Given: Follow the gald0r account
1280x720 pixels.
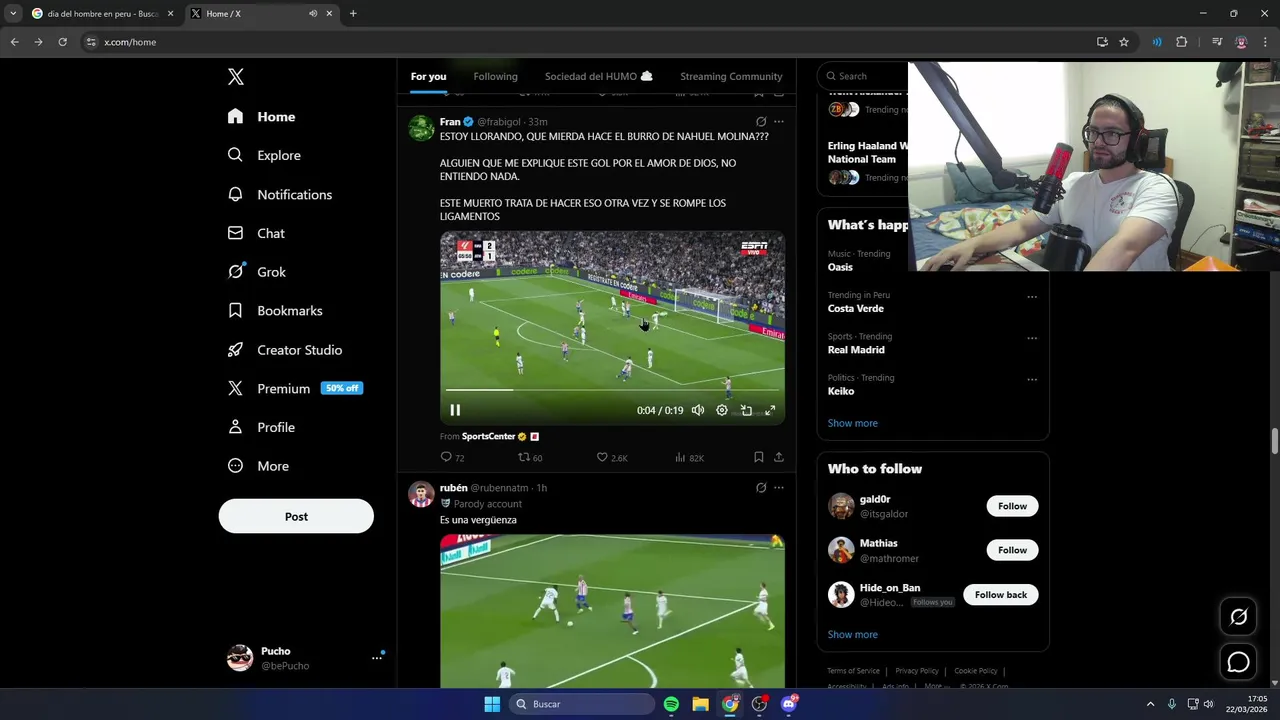Looking at the screenshot, I should tap(1012, 506).
